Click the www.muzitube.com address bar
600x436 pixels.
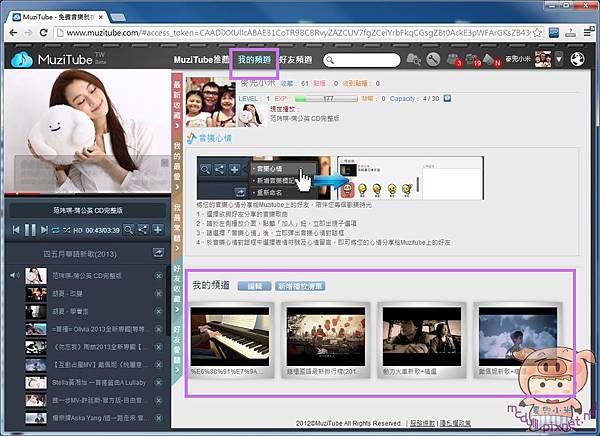click(x=298, y=33)
